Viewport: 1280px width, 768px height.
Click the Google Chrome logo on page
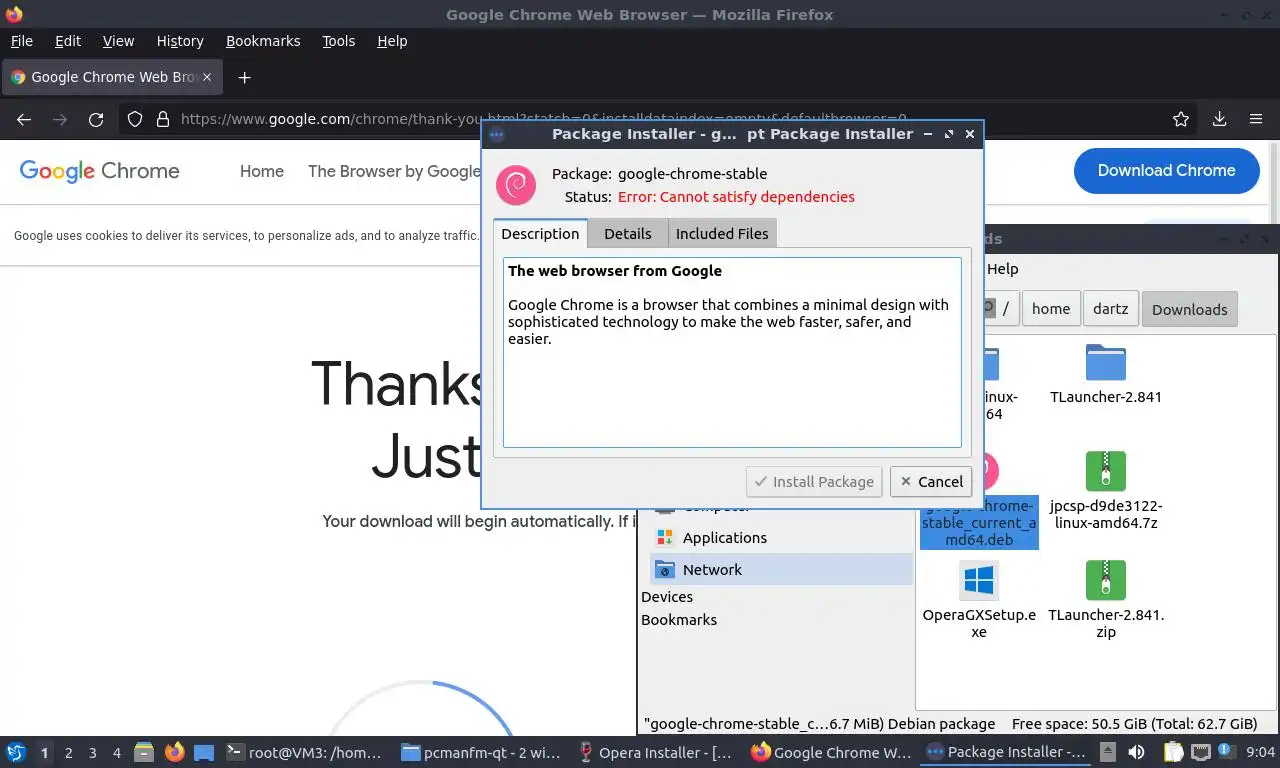99,171
